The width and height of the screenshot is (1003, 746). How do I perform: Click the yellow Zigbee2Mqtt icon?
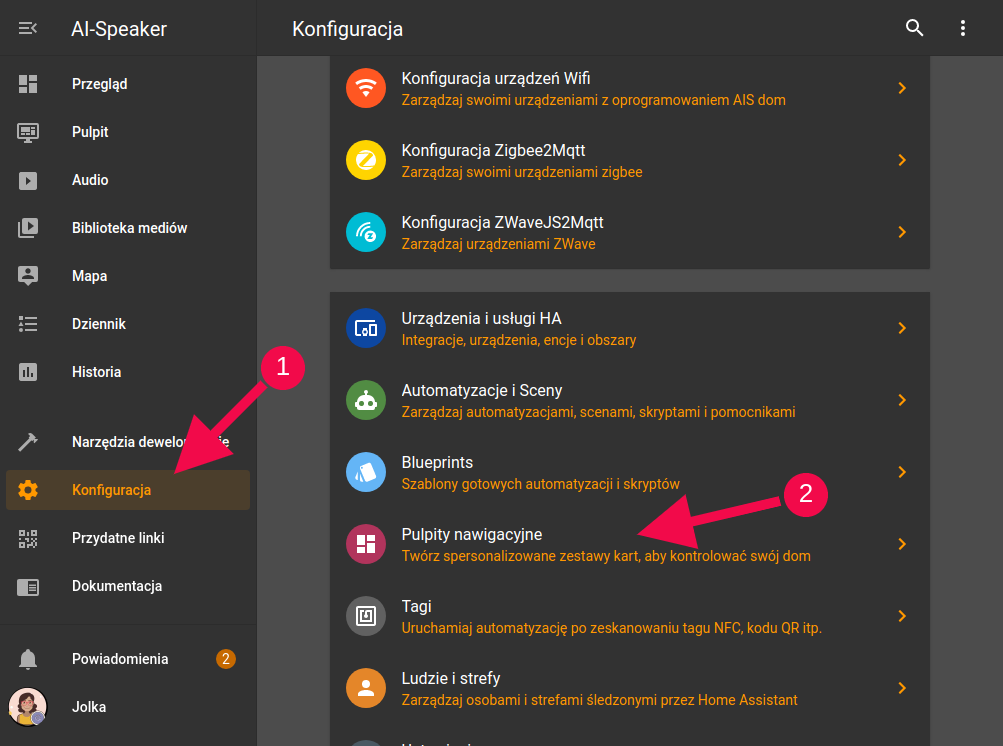click(x=366, y=160)
